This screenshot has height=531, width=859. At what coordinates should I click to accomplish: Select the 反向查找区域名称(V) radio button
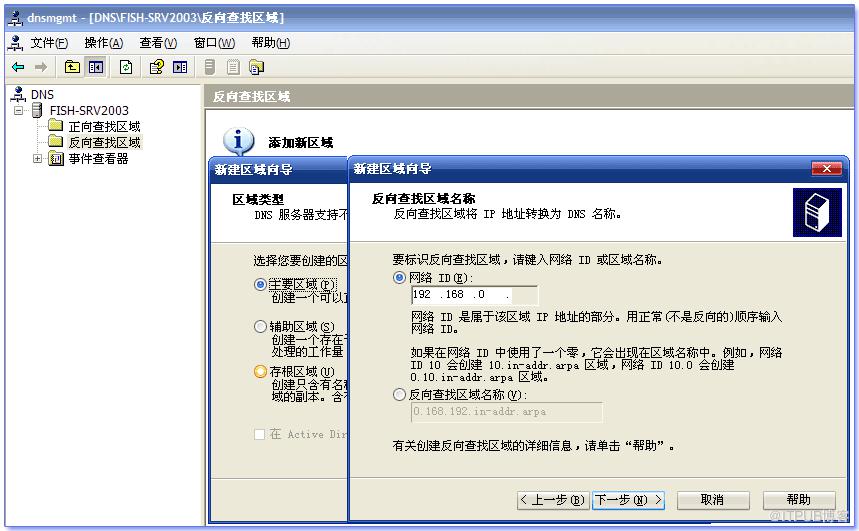tap(399, 395)
